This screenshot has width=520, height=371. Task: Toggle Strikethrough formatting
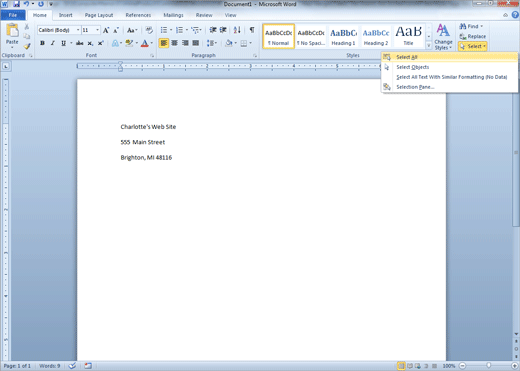pyautogui.click(x=79, y=43)
